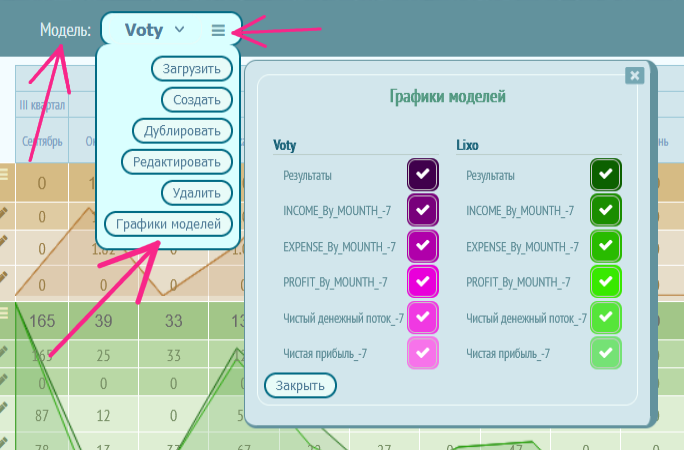The height and width of the screenshot is (450, 684).
Task: Toggle Voty Результаты checkbox
Action: [422, 175]
